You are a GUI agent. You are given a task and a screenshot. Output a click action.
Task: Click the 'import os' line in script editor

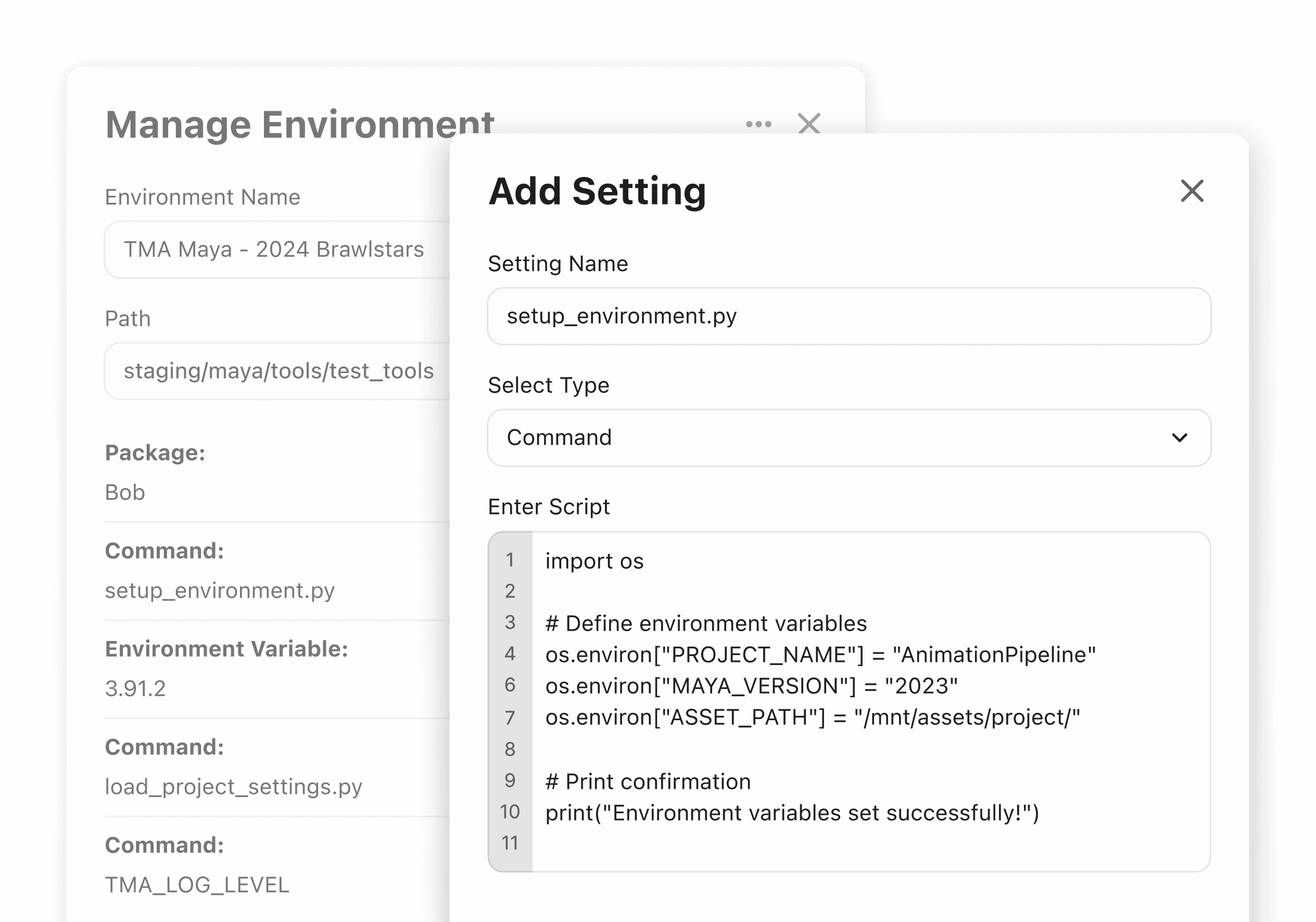(594, 561)
